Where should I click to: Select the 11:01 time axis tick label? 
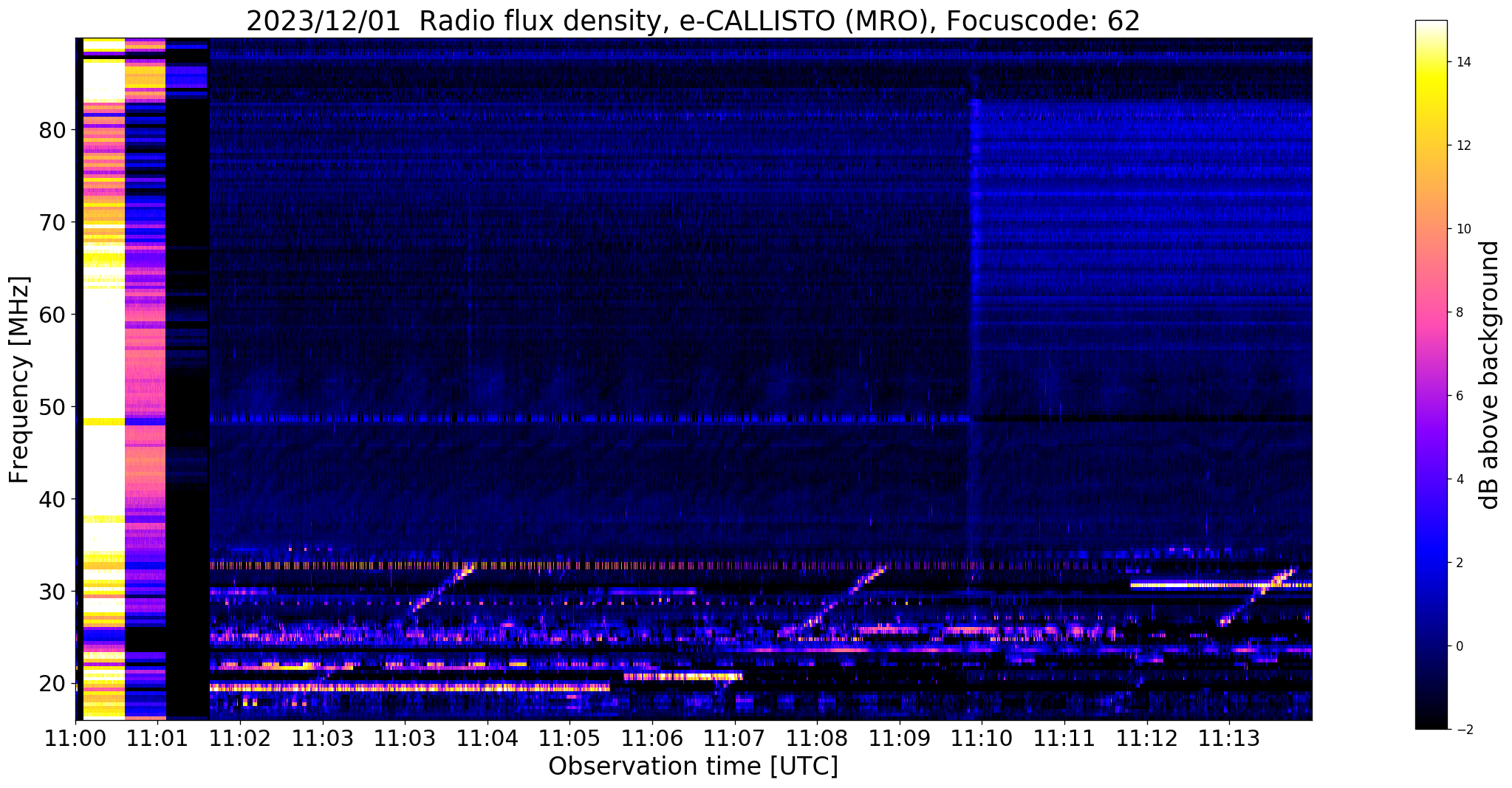[157, 739]
